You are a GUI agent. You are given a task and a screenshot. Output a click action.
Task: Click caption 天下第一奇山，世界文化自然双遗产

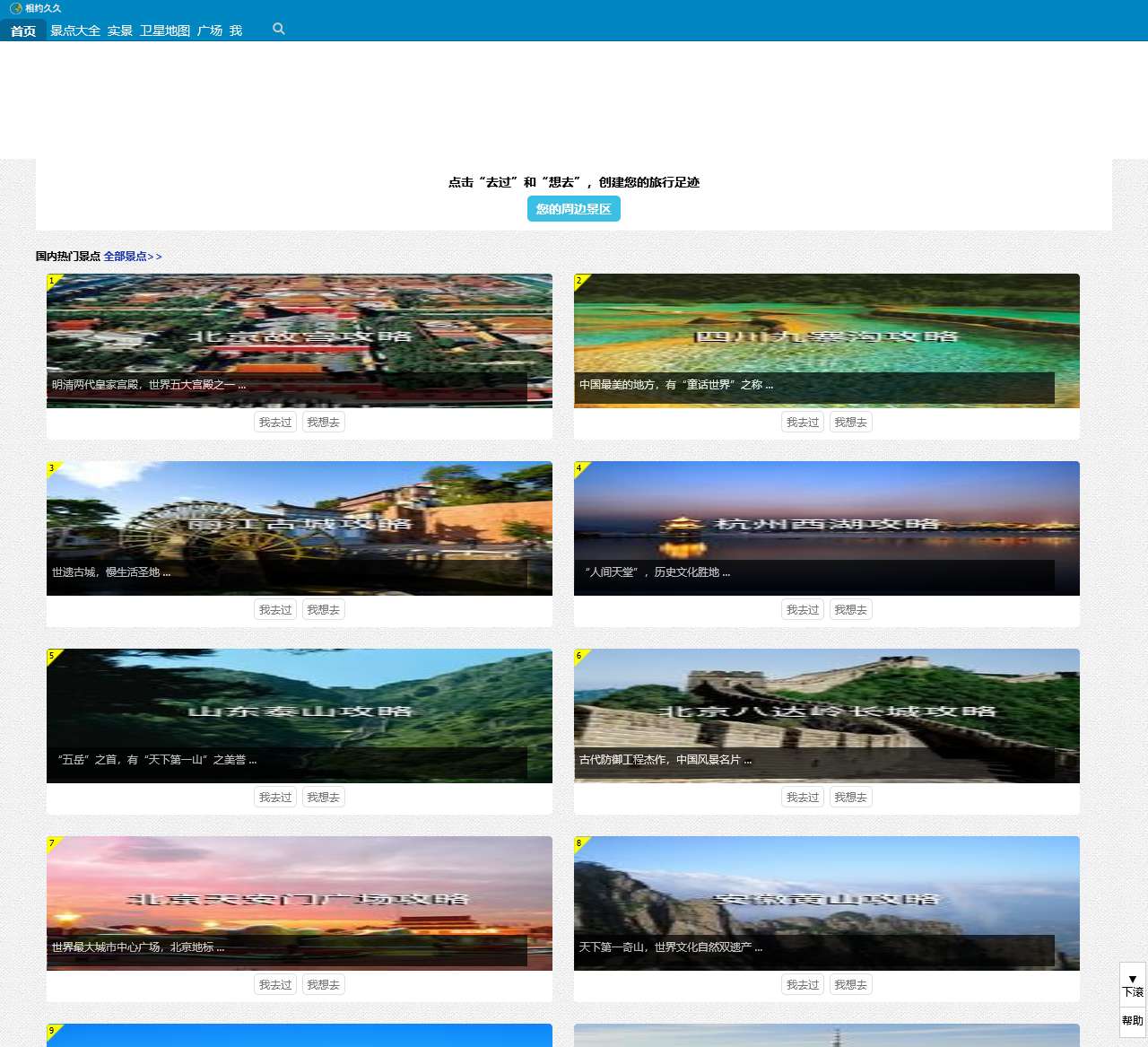click(x=671, y=947)
